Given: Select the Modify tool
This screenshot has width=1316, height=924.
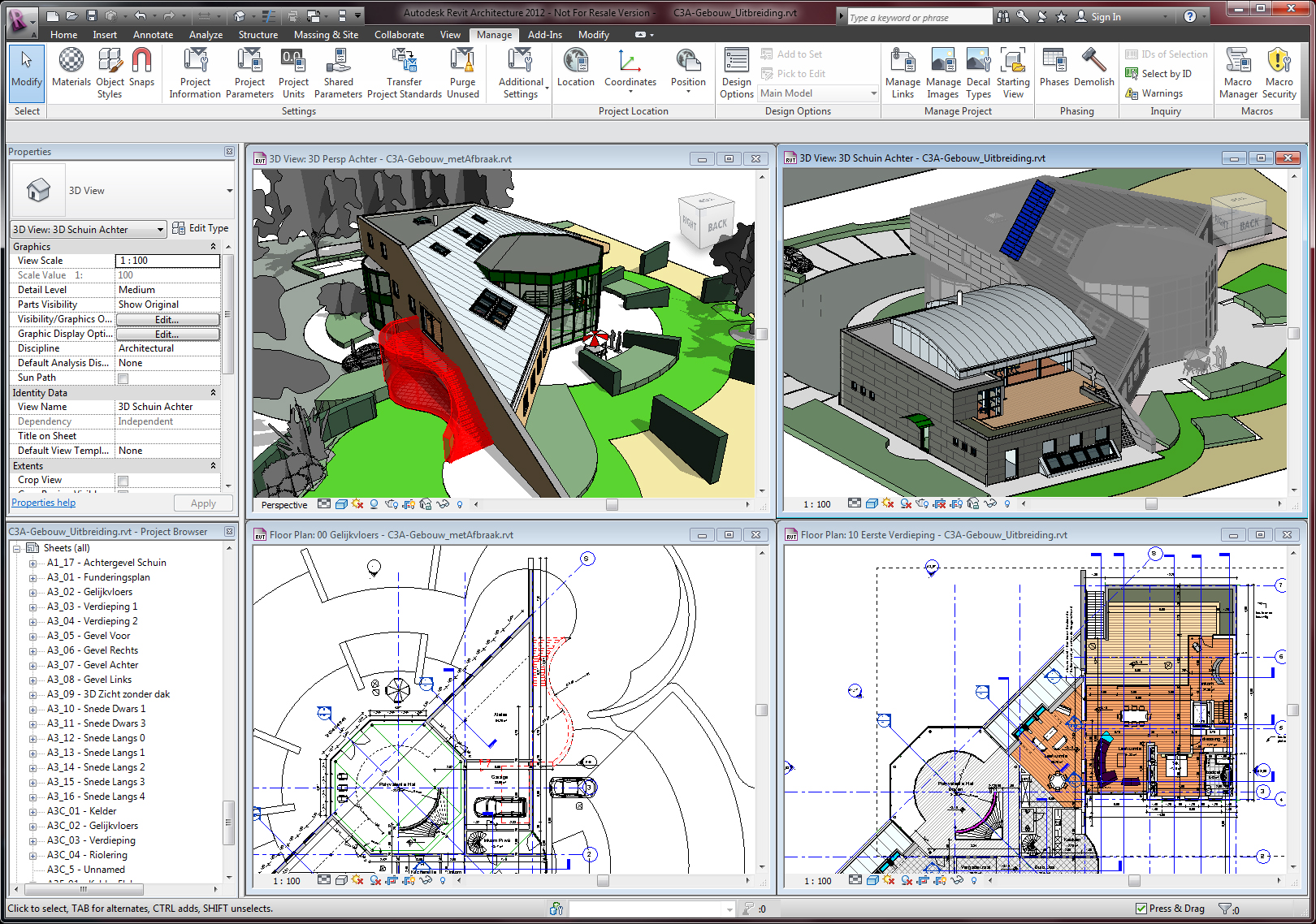Looking at the screenshot, I should click(27, 73).
